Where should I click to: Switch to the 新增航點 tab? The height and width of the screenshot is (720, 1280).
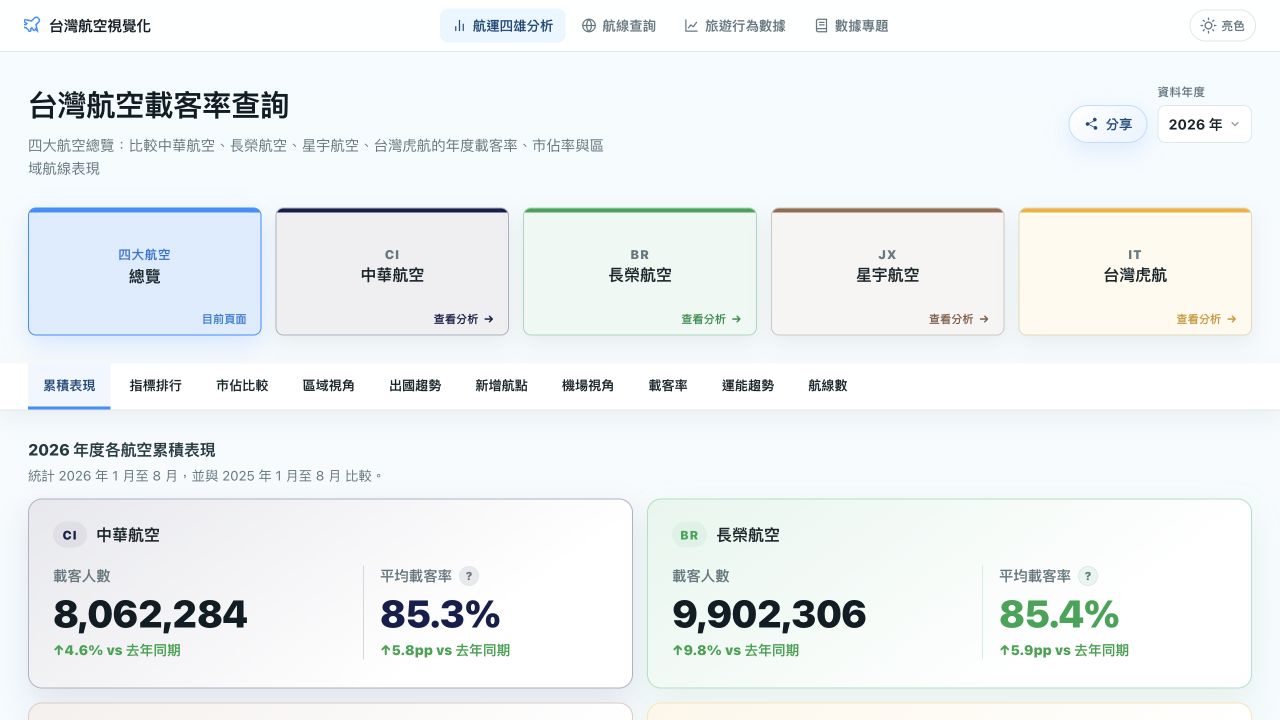click(x=502, y=385)
